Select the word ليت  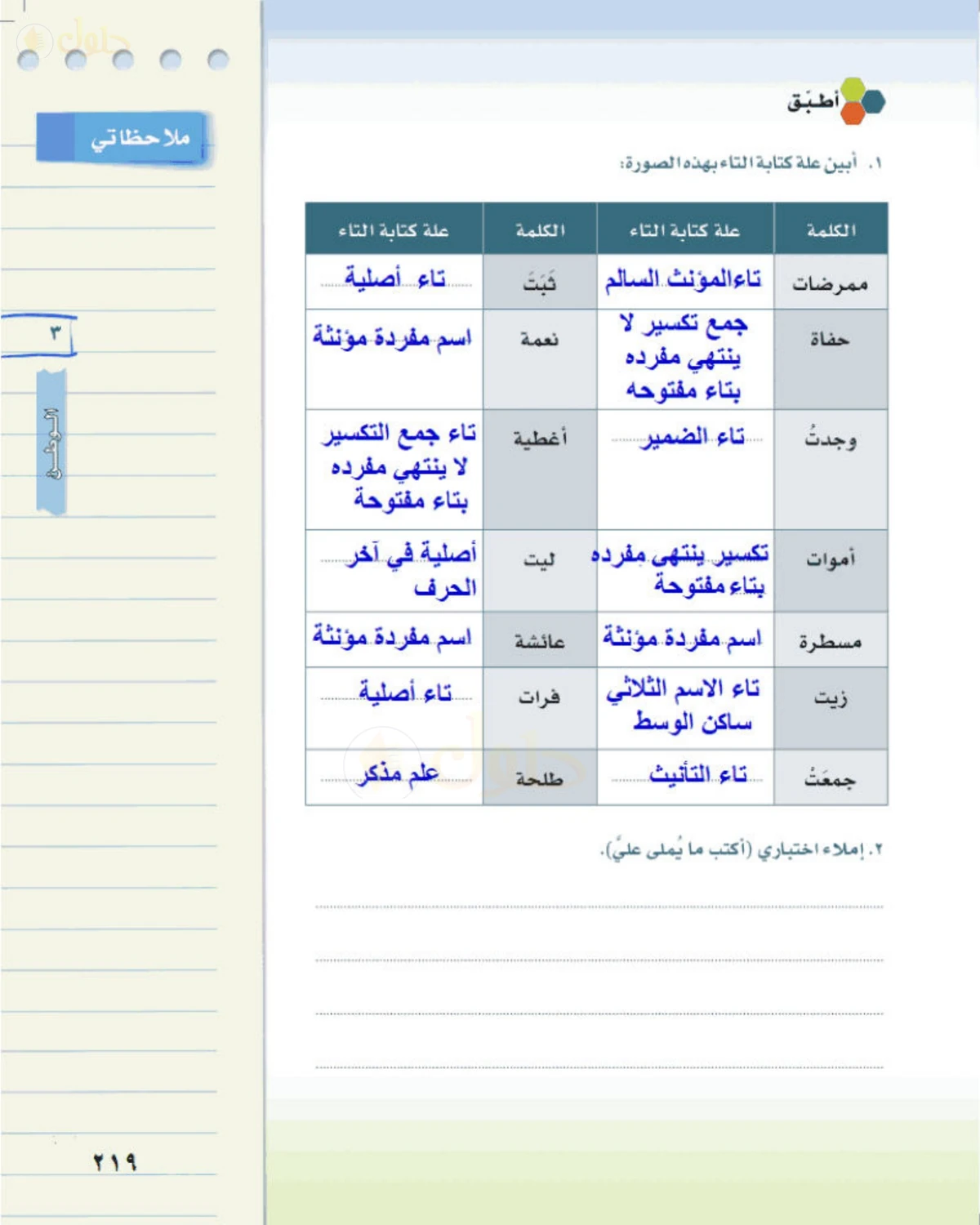pos(540,559)
